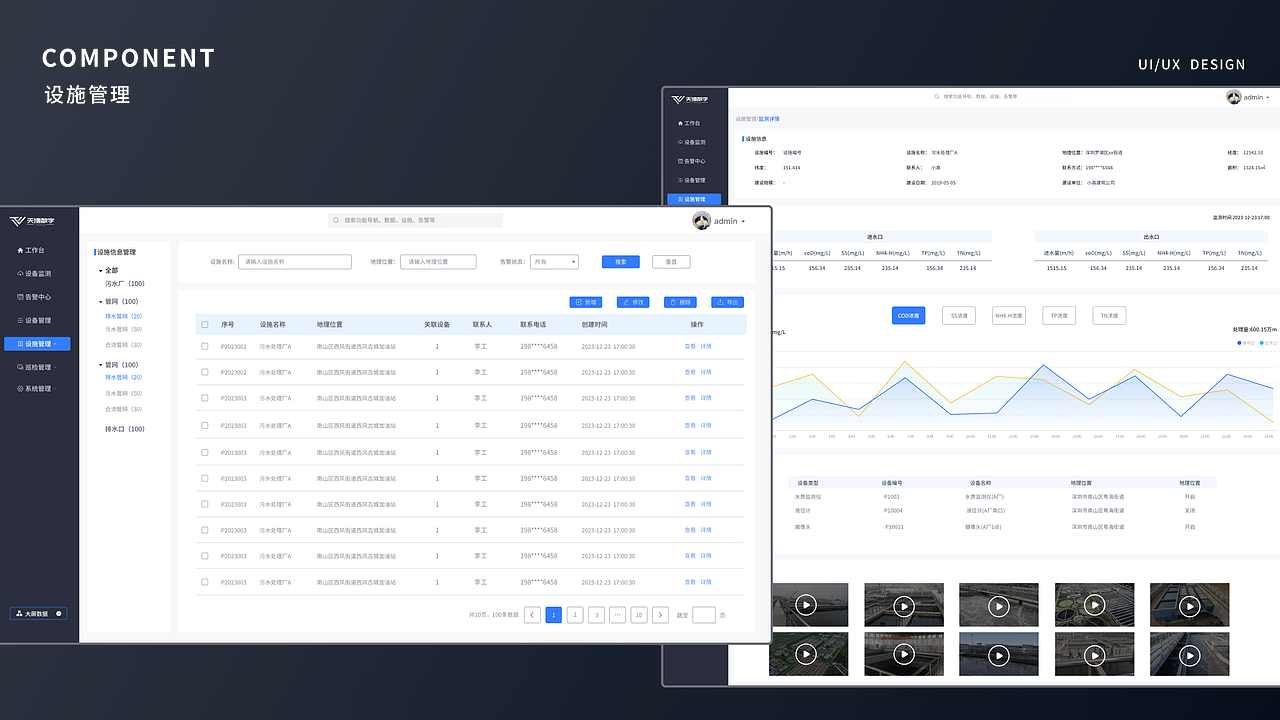The width and height of the screenshot is (1280, 720).
Task: Click the 重置 button
Action: 671,262
